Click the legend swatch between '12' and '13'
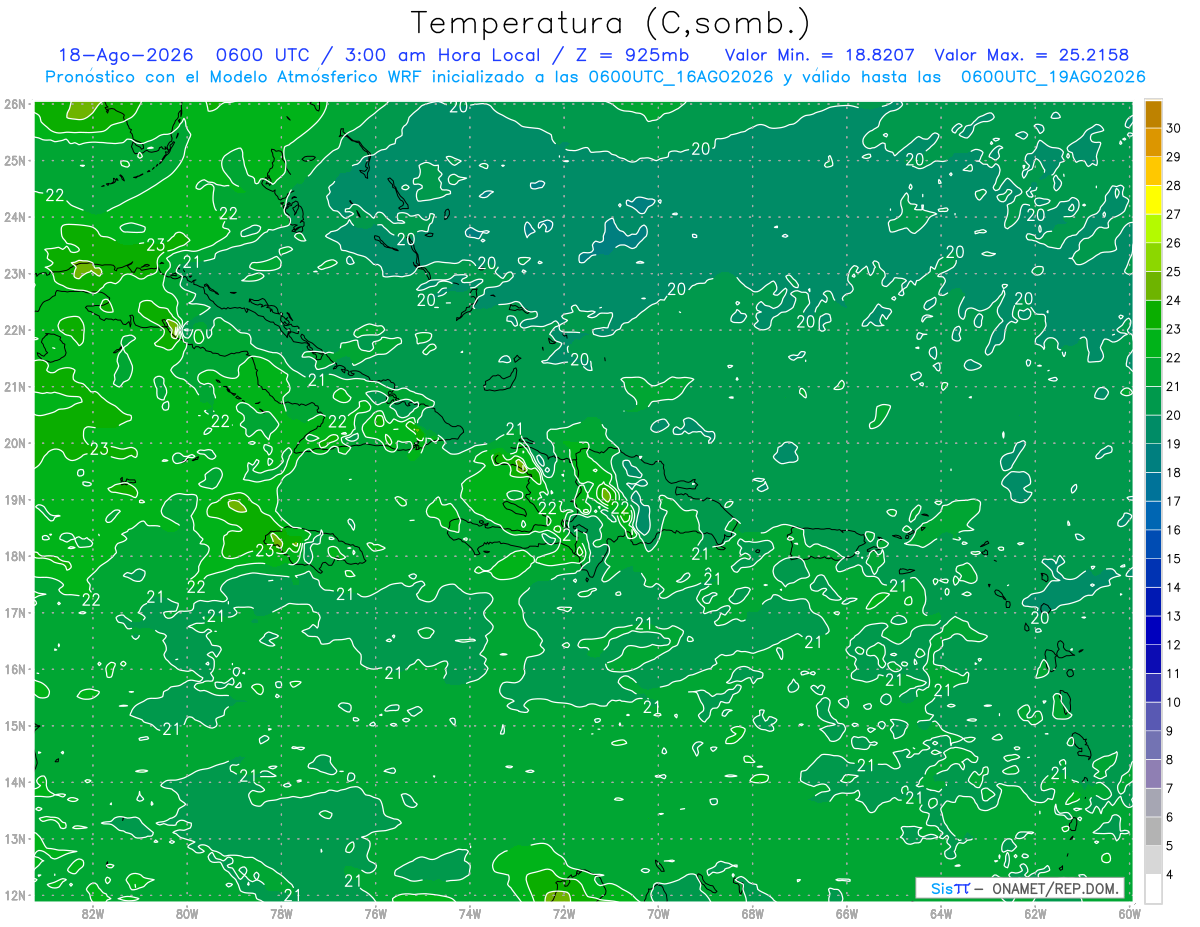The width and height of the screenshot is (1200, 927). point(1153,631)
